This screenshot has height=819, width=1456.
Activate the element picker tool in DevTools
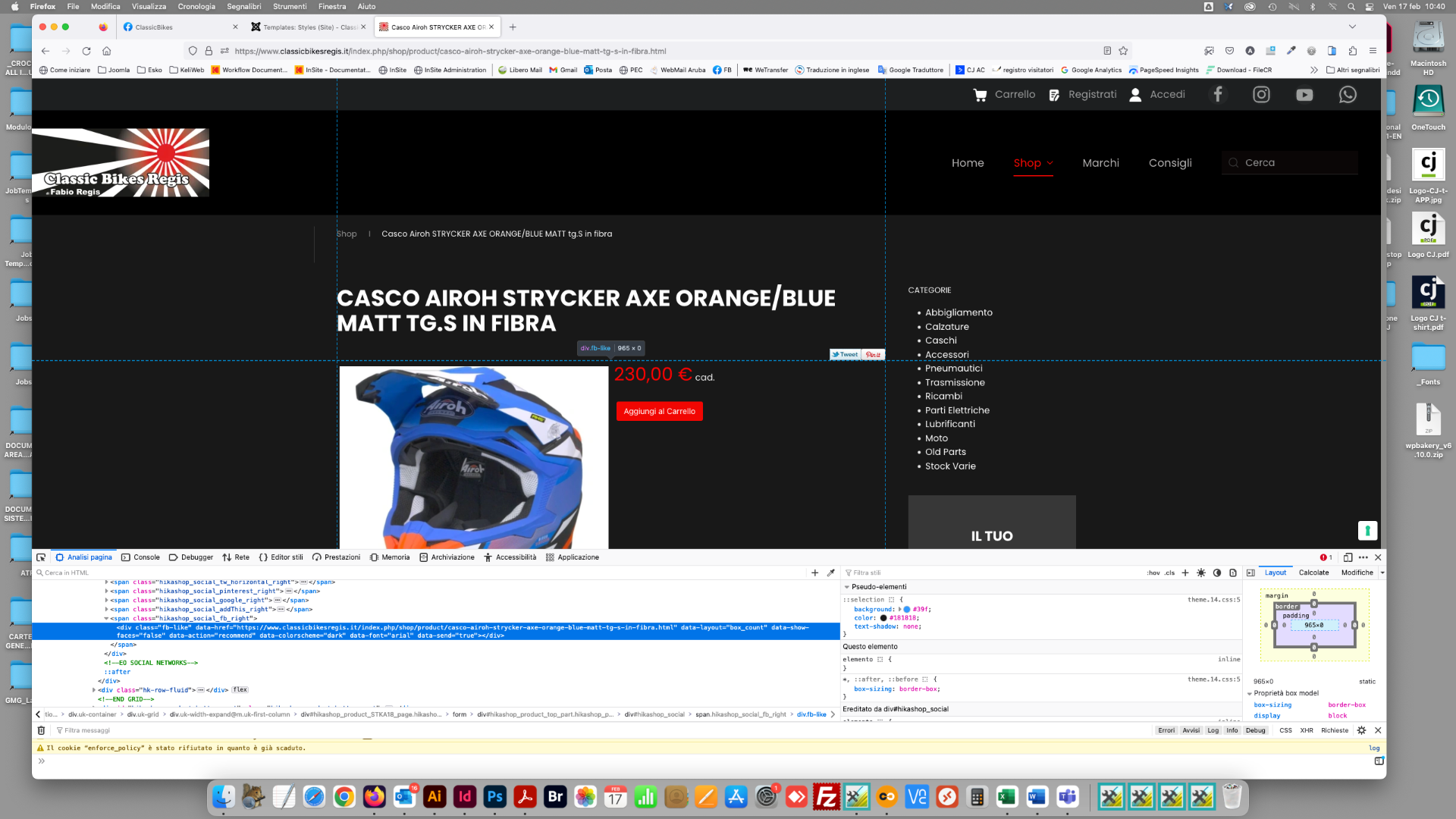(x=41, y=557)
